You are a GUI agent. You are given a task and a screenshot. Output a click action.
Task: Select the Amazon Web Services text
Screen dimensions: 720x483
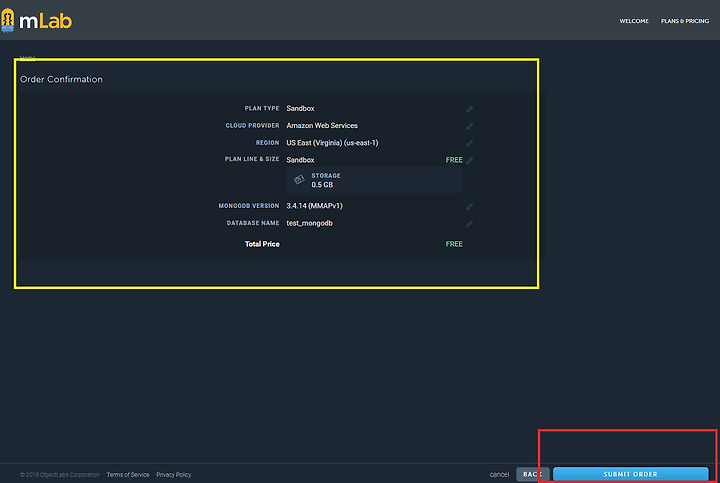(x=322, y=125)
